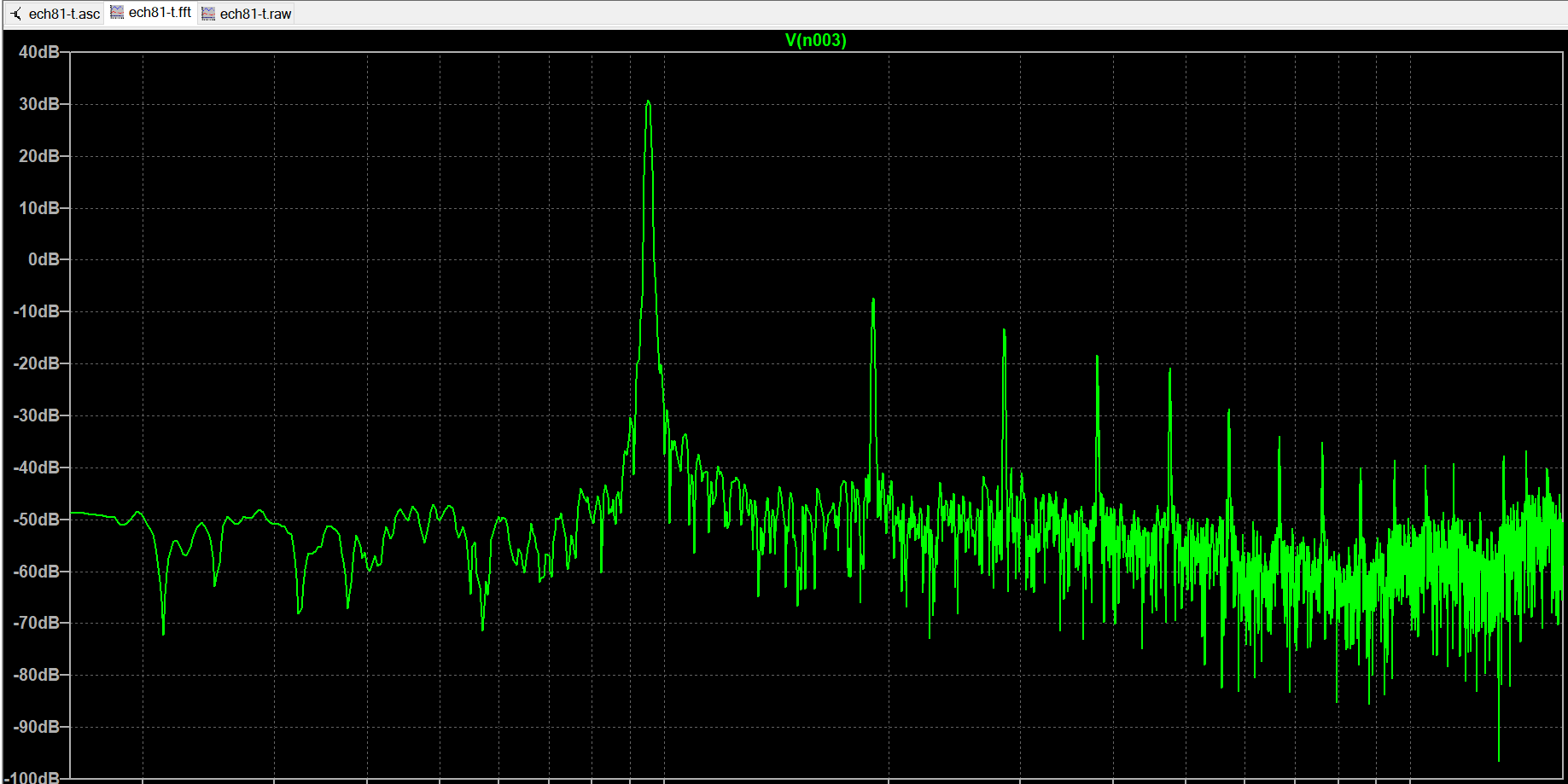1568x784 pixels.
Task: Click the 30dB axis label
Action: (39, 104)
